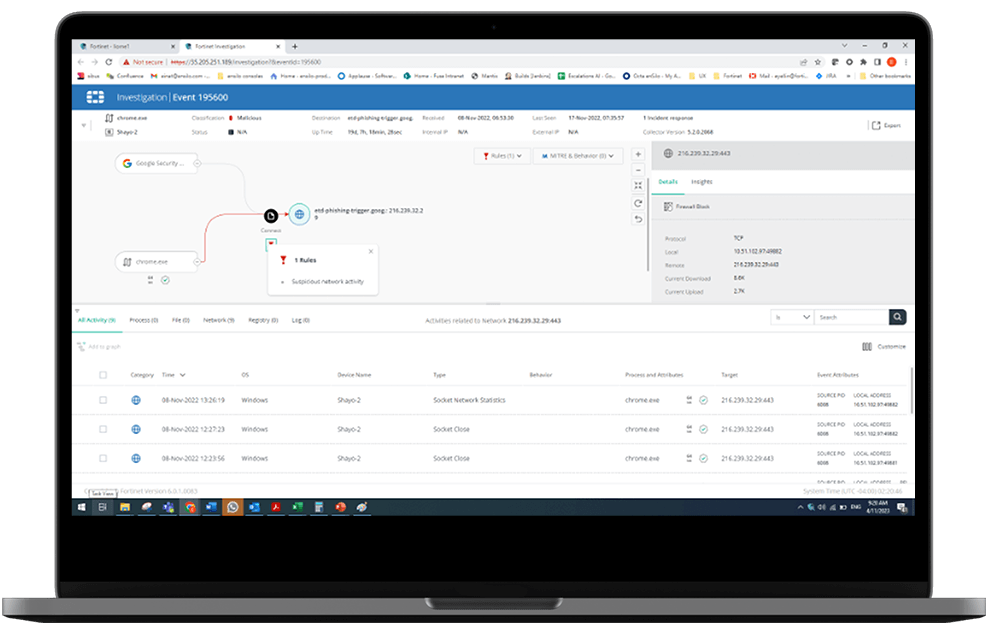Click the Add to graph icon
The width and height of the screenshot is (986, 637).
tap(80, 346)
